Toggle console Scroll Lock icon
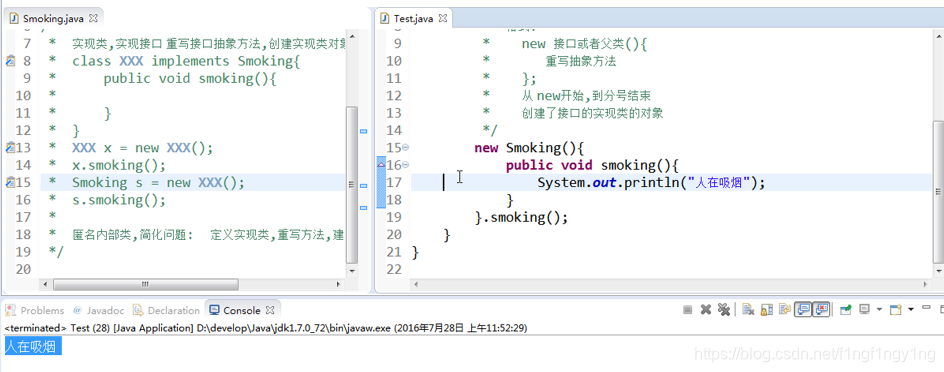 (766, 309)
